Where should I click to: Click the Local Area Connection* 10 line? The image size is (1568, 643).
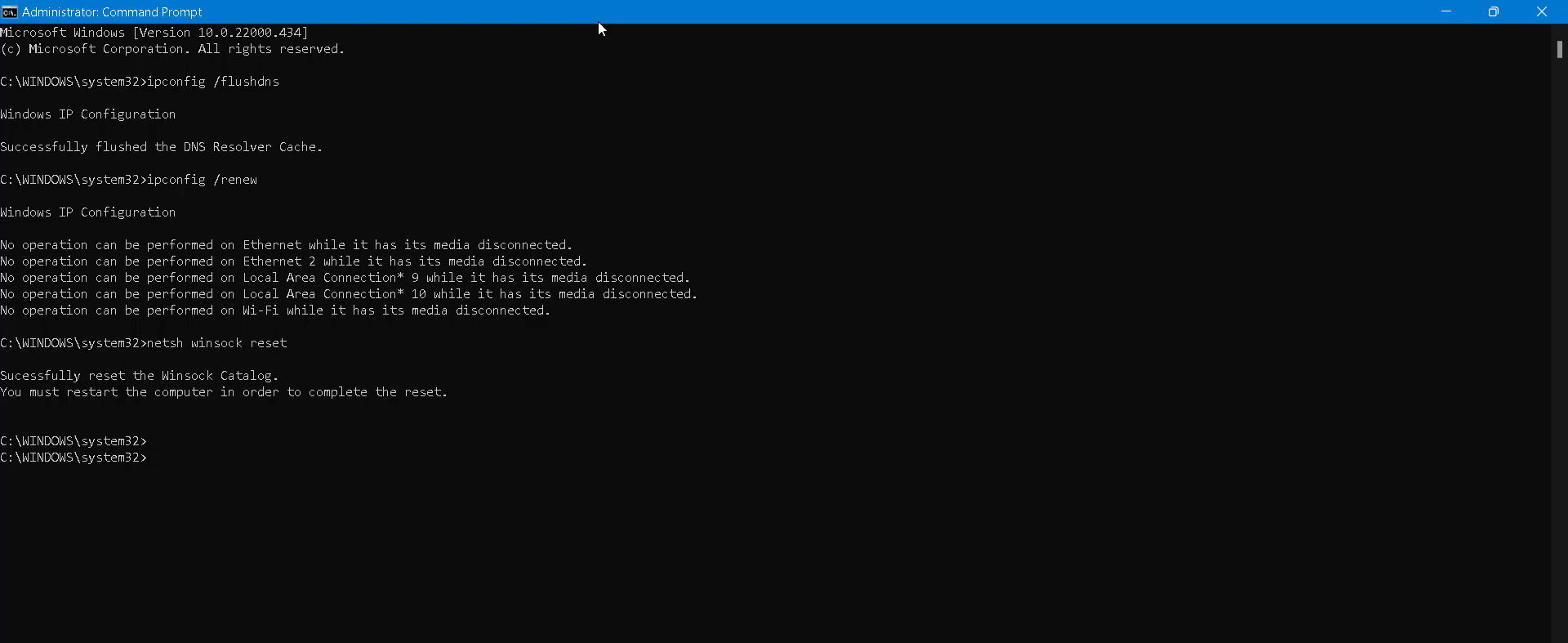pos(349,294)
